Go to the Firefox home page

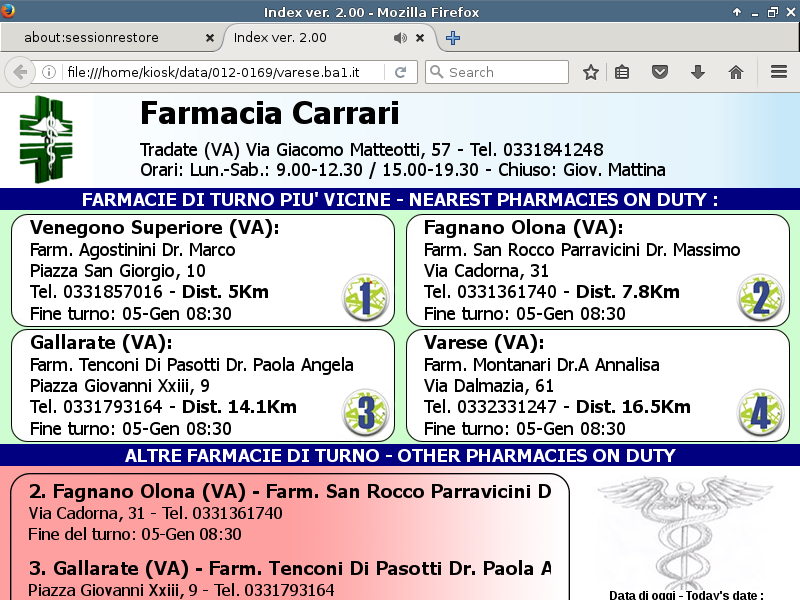(735, 72)
